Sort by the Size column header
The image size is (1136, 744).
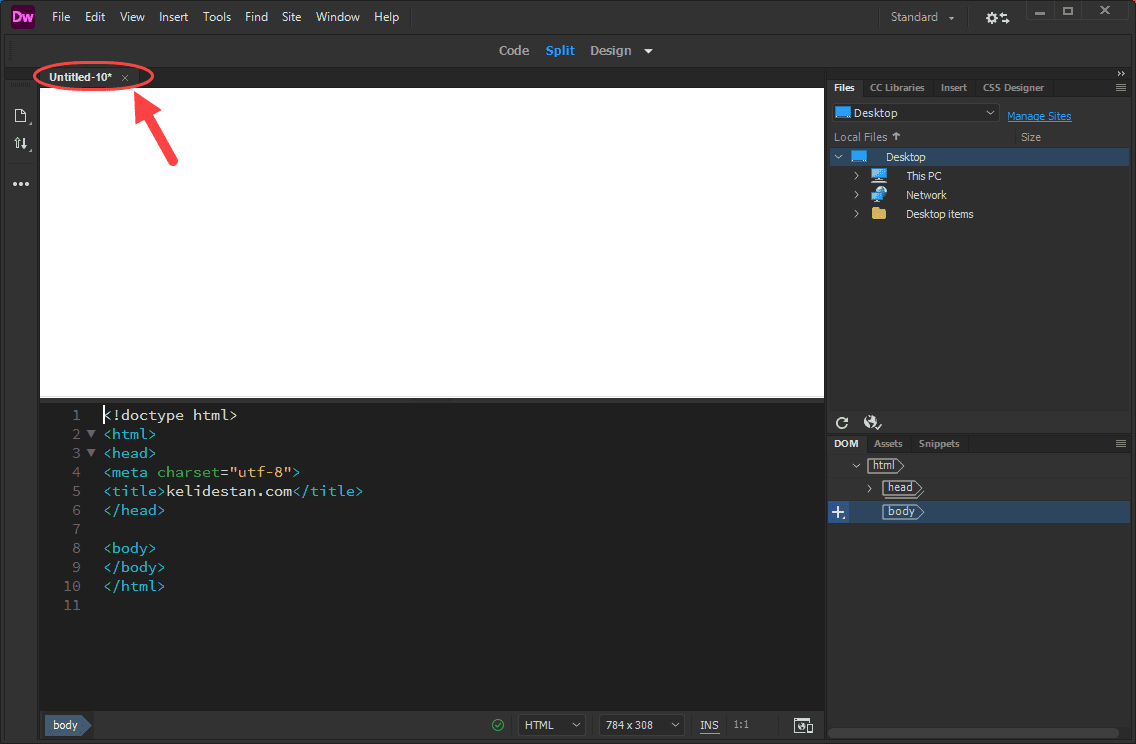1030,137
